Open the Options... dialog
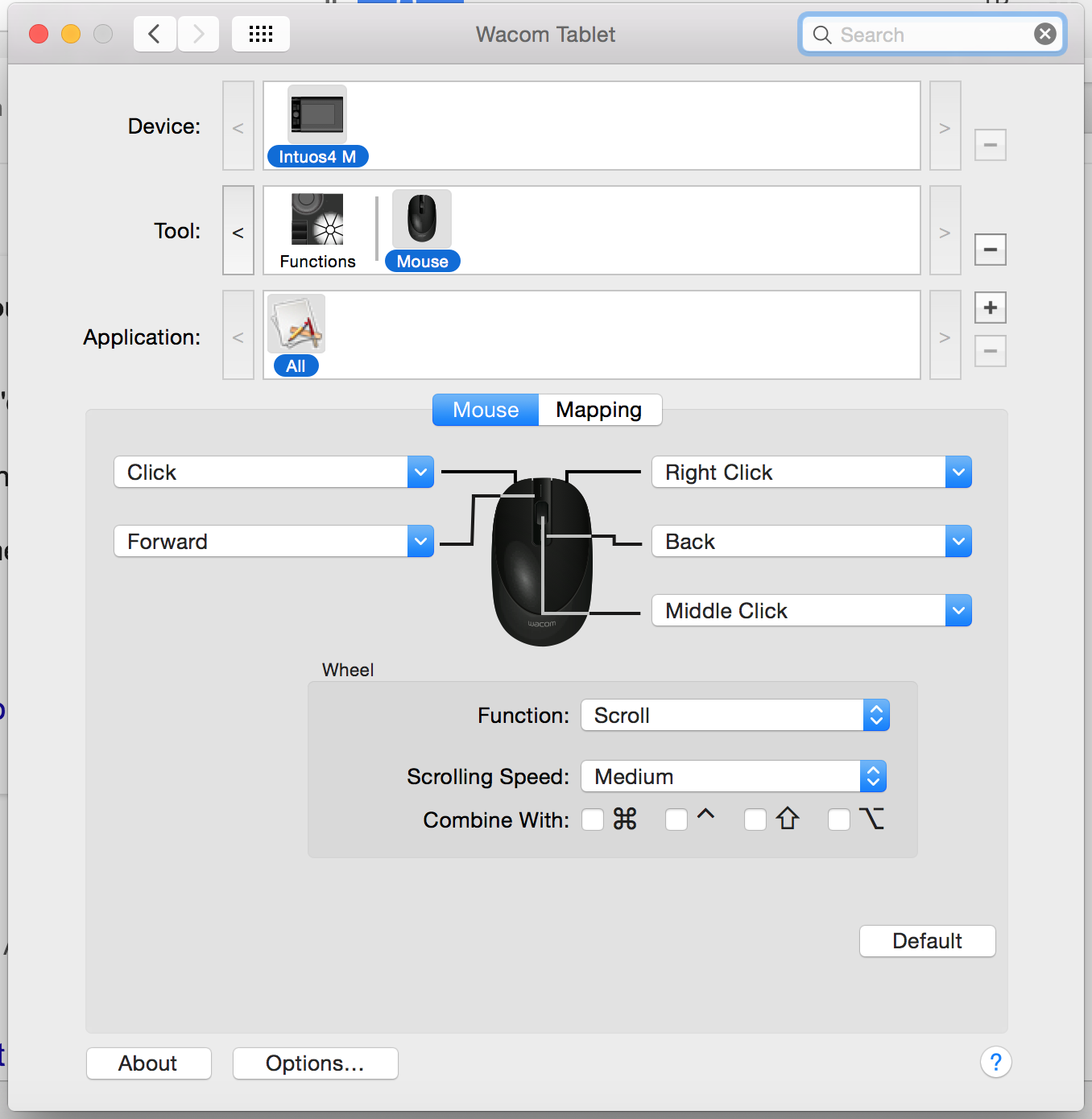 tap(316, 1063)
